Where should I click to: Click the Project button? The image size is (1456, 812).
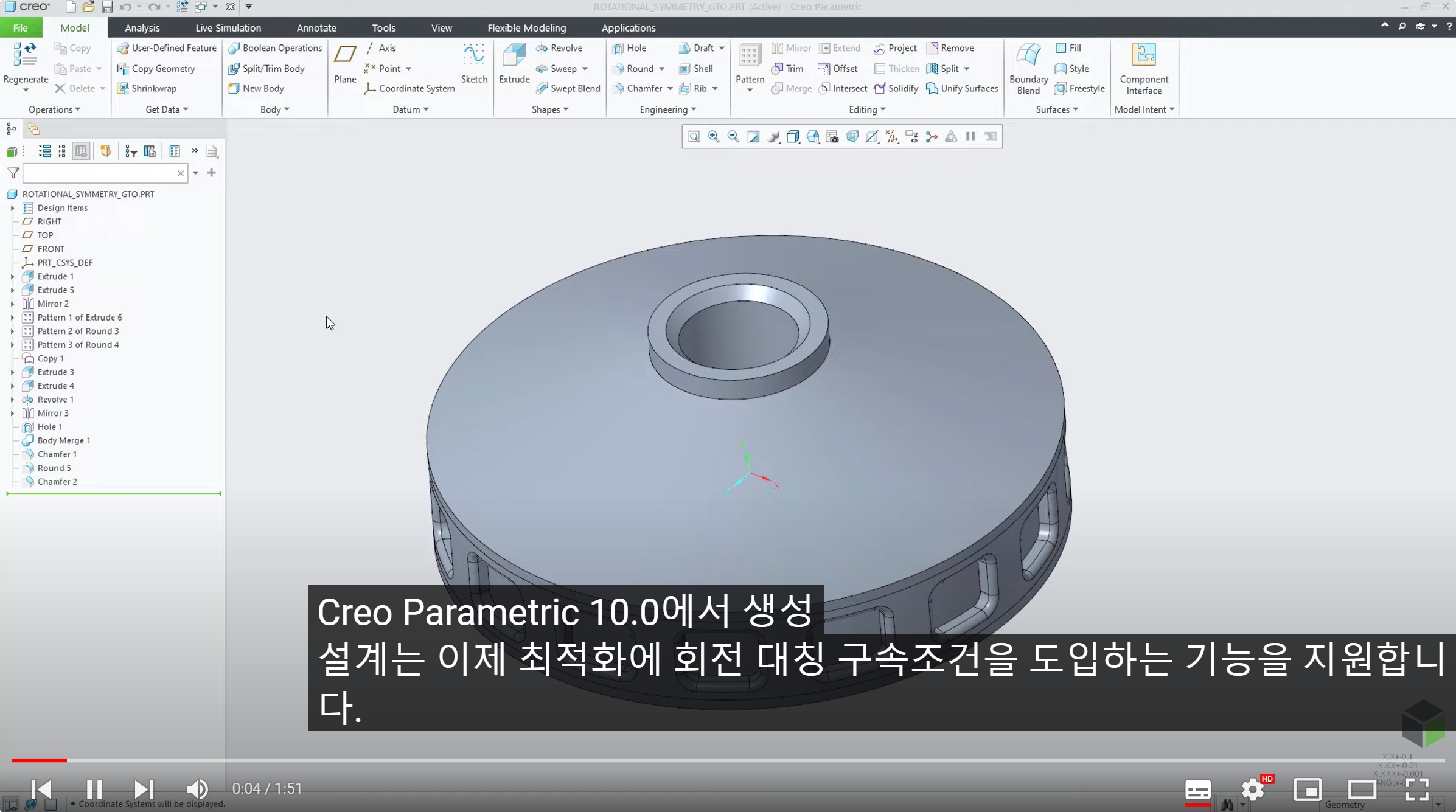click(895, 48)
